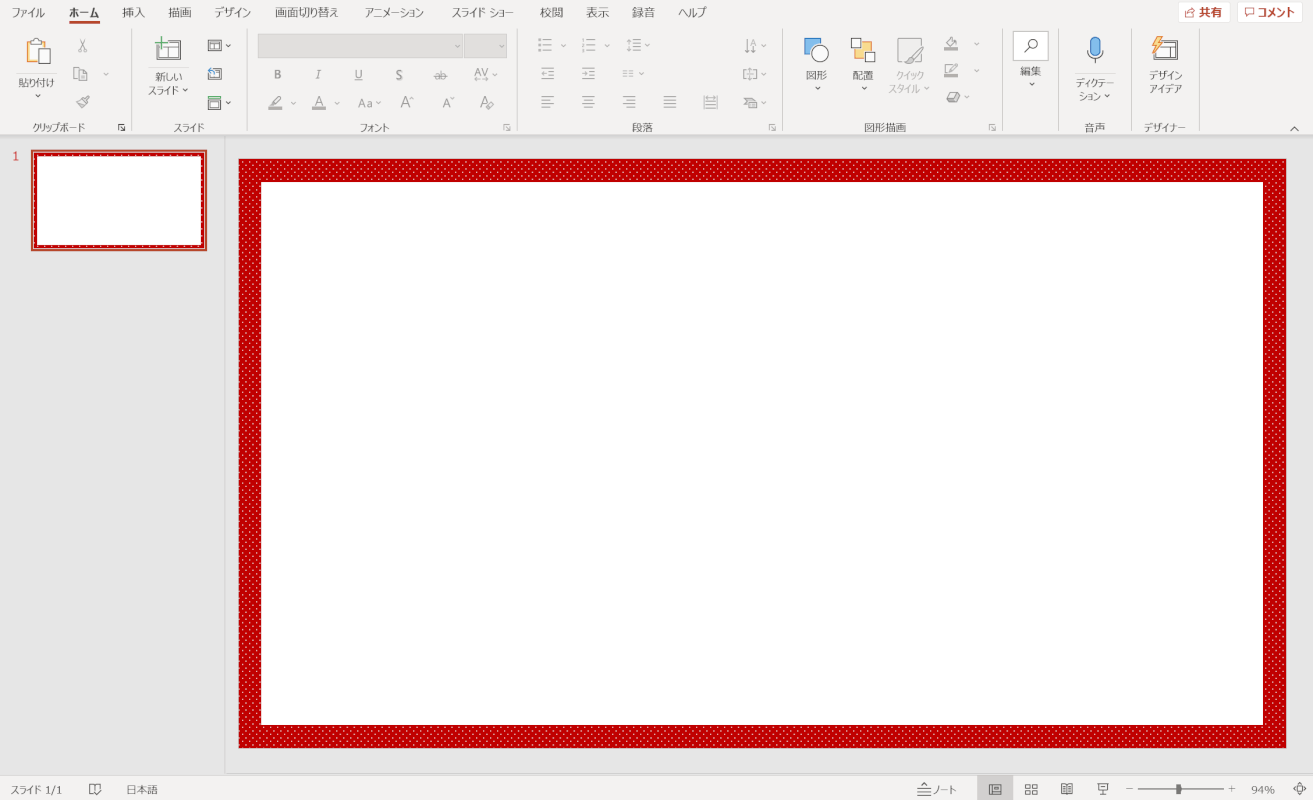
Task: Toggle align text left
Action: tap(547, 102)
